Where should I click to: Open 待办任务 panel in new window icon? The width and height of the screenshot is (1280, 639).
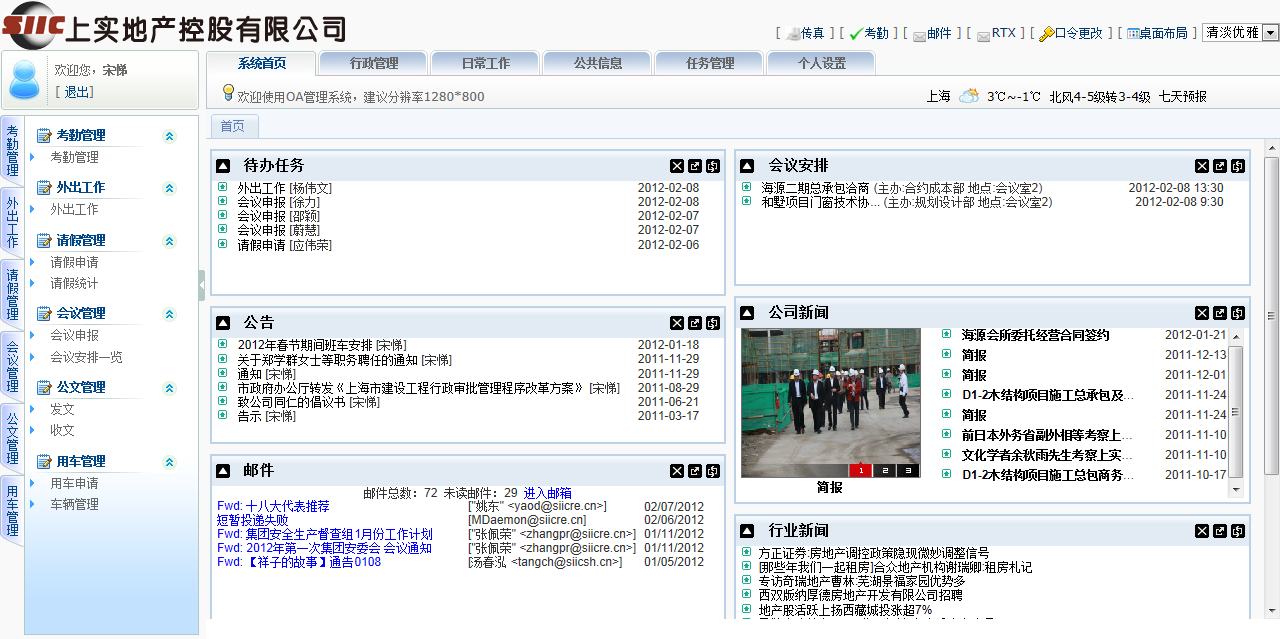[x=695, y=166]
